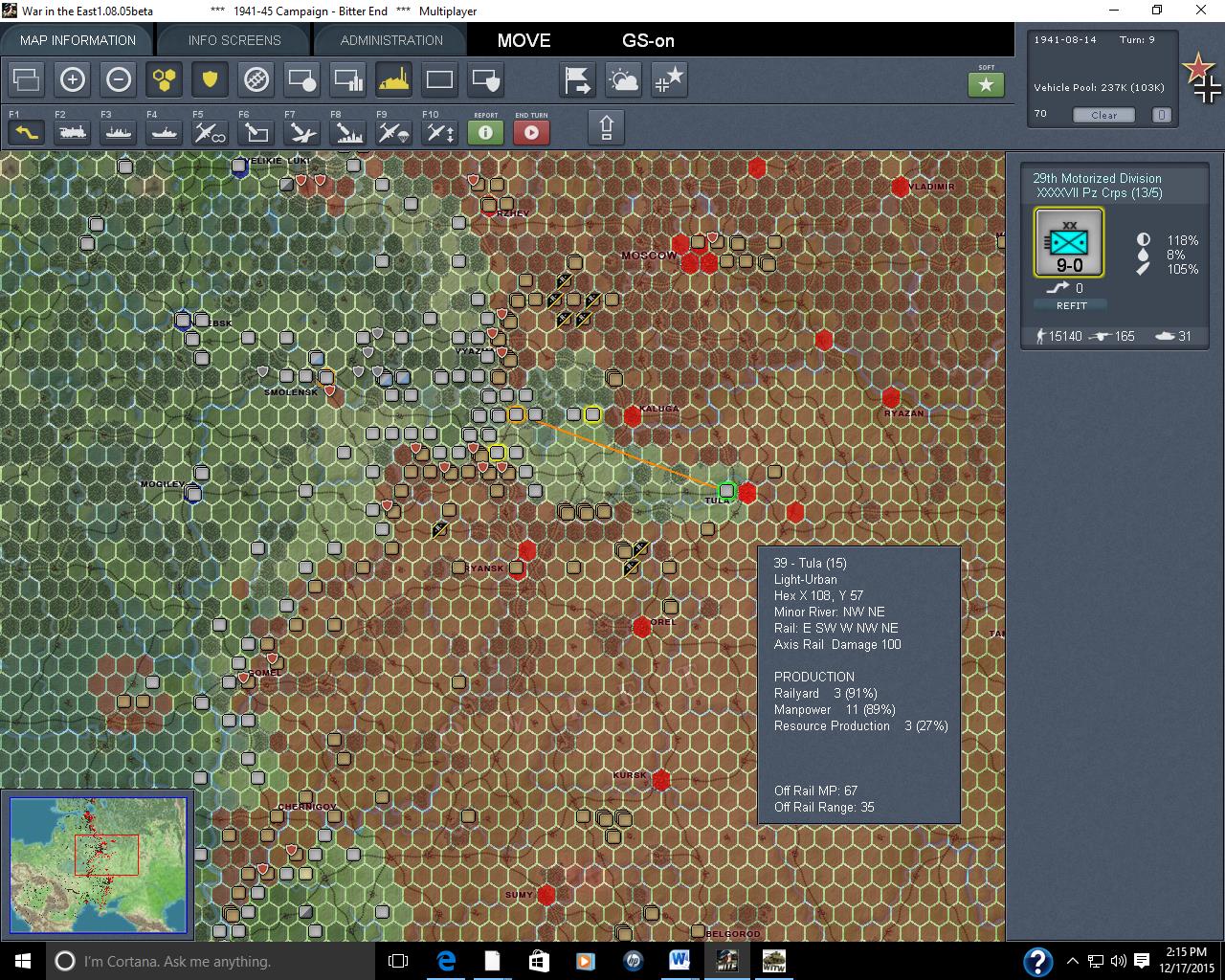Click the 15140 men count in unit panel
Screen dimensions: 1225x980
pos(1065,336)
